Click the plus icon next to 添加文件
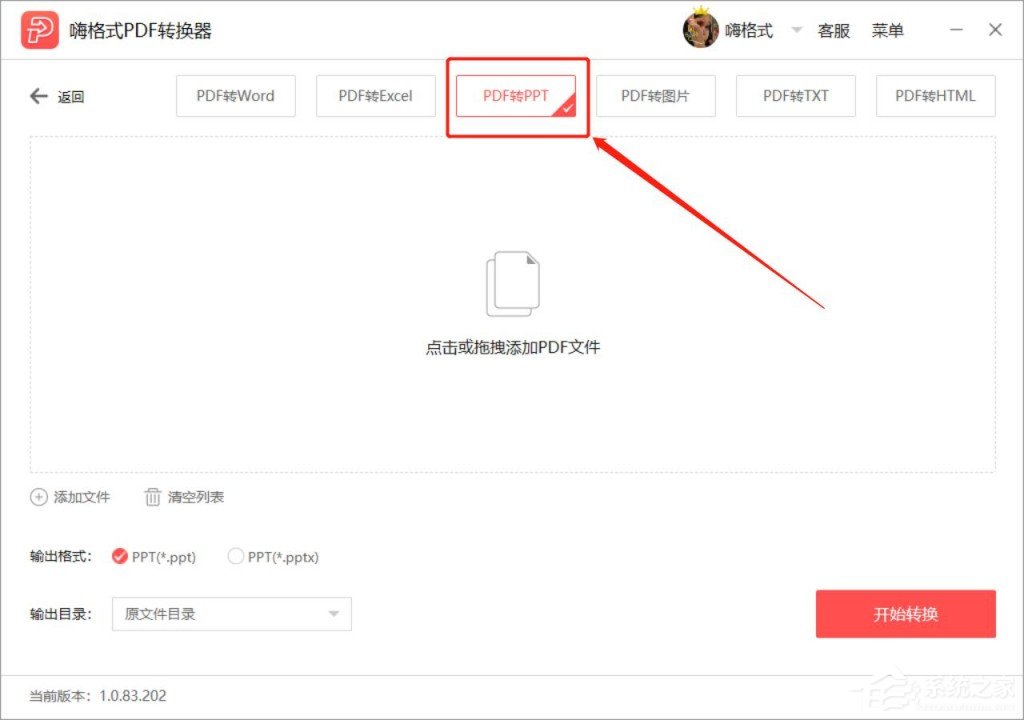The image size is (1024, 720). click(x=38, y=497)
